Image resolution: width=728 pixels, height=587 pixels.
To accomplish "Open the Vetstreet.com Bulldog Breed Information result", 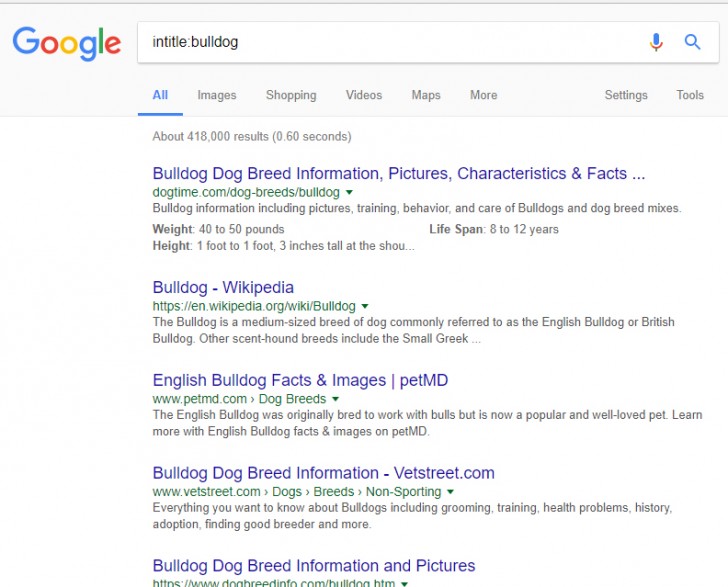I will coord(323,473).
